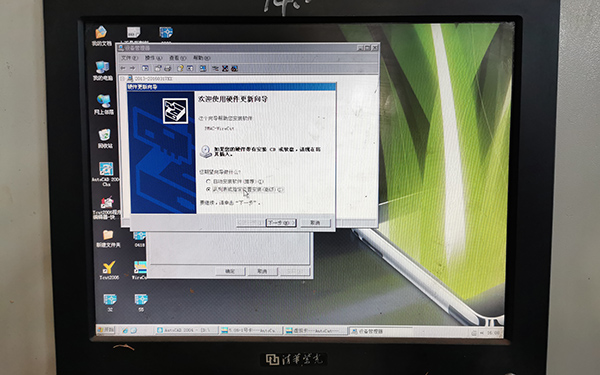Click 下一步 in the hardware update wizard

[x=281, y=223]
